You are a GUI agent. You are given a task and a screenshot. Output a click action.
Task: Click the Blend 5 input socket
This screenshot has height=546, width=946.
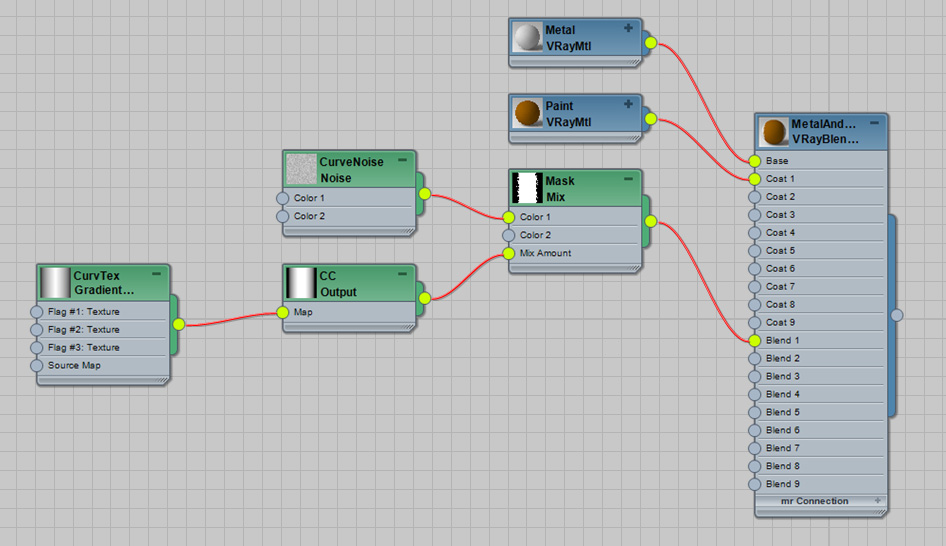coord(755,412)
